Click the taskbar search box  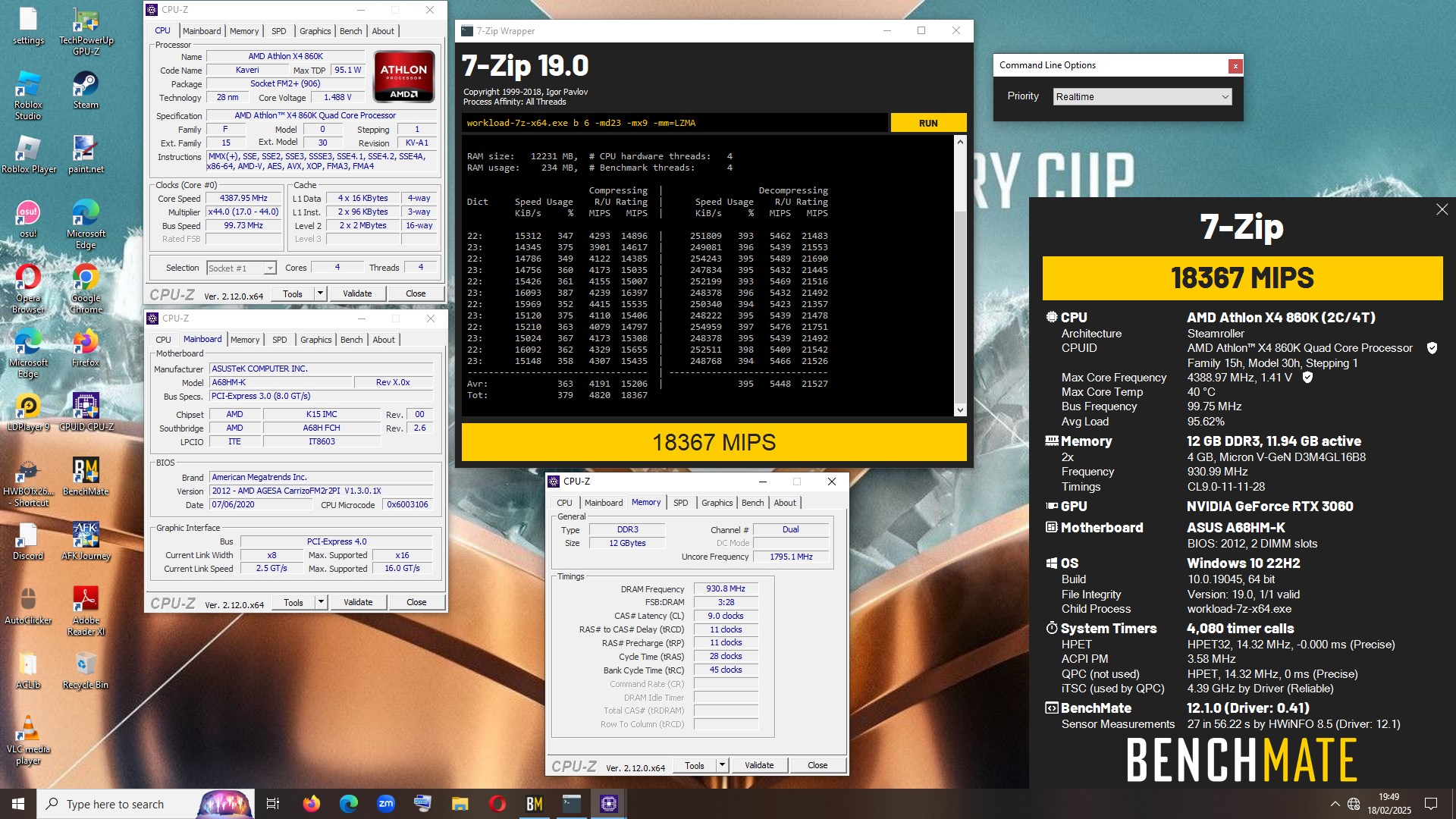point(144,804)
